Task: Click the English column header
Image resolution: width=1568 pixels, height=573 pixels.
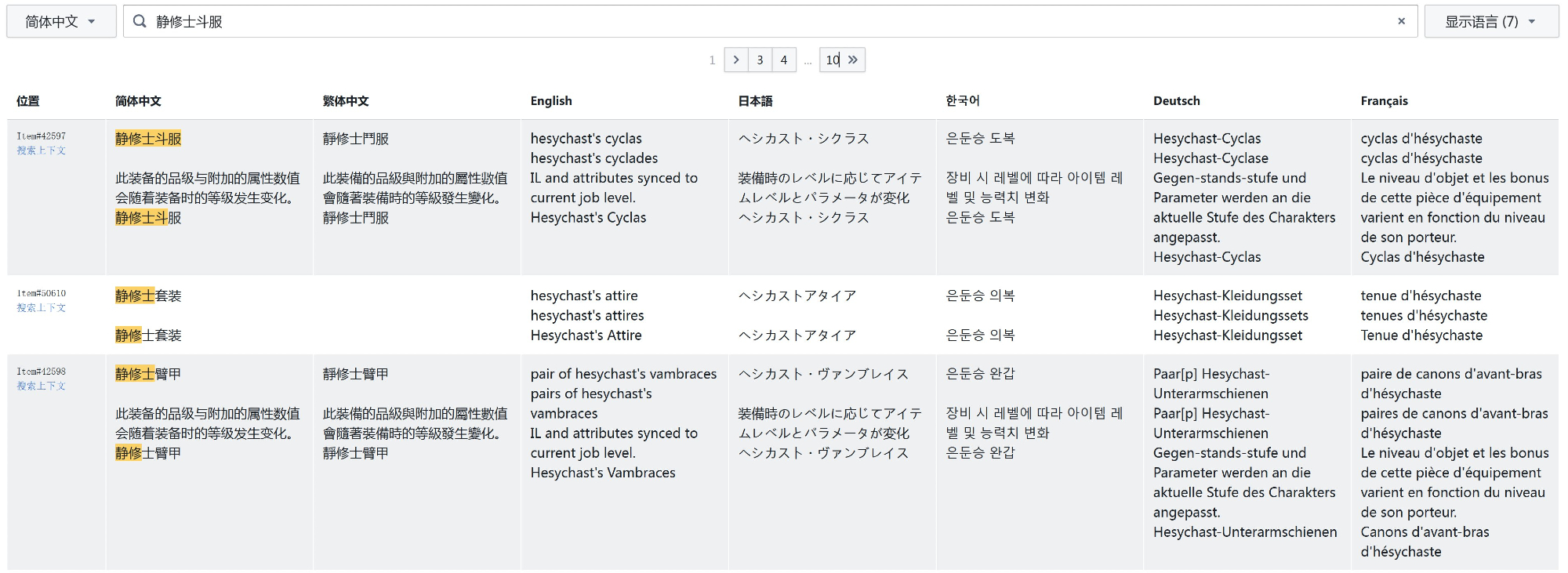Action: pyautogui.click(x=551, y=101)
